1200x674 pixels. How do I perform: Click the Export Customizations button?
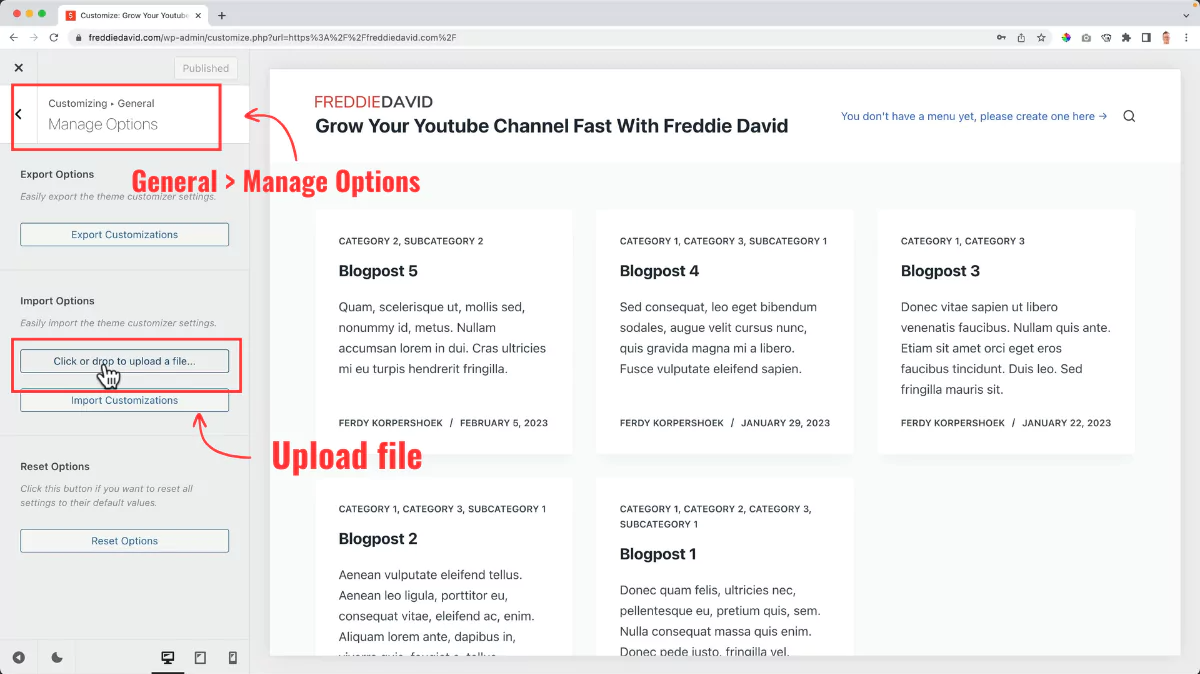coord(124,234)
